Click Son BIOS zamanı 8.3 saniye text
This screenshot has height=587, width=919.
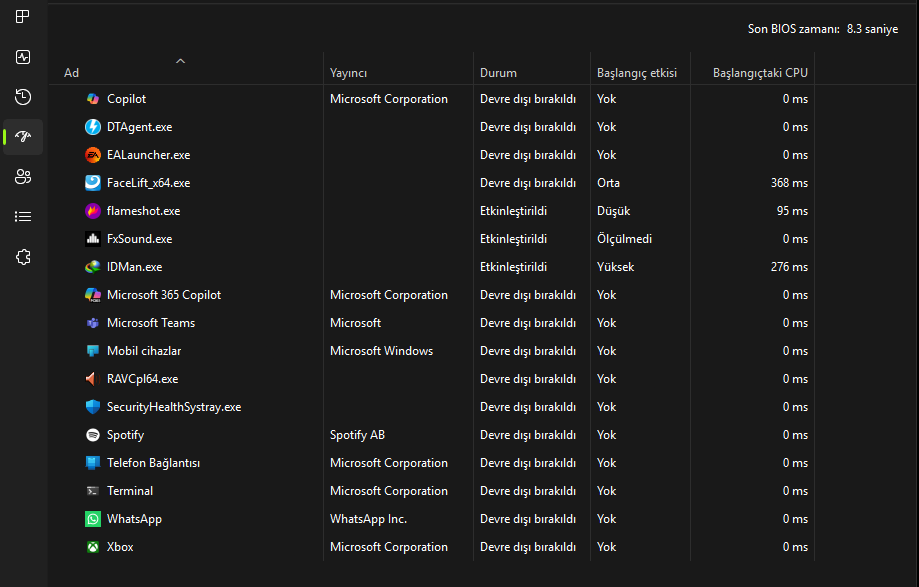[x=822, y=29]
